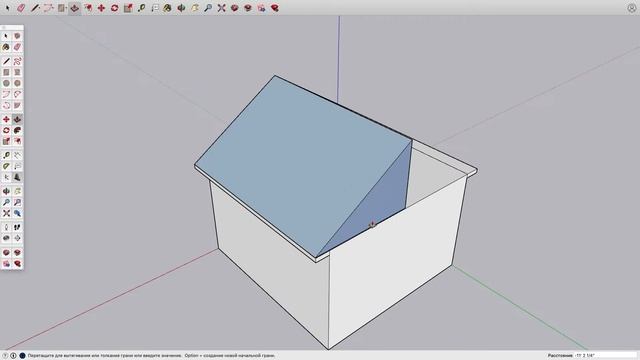Activate Orbit in left tool palette
The height and width of the screenshot is (360, 640).
(6, 191)
